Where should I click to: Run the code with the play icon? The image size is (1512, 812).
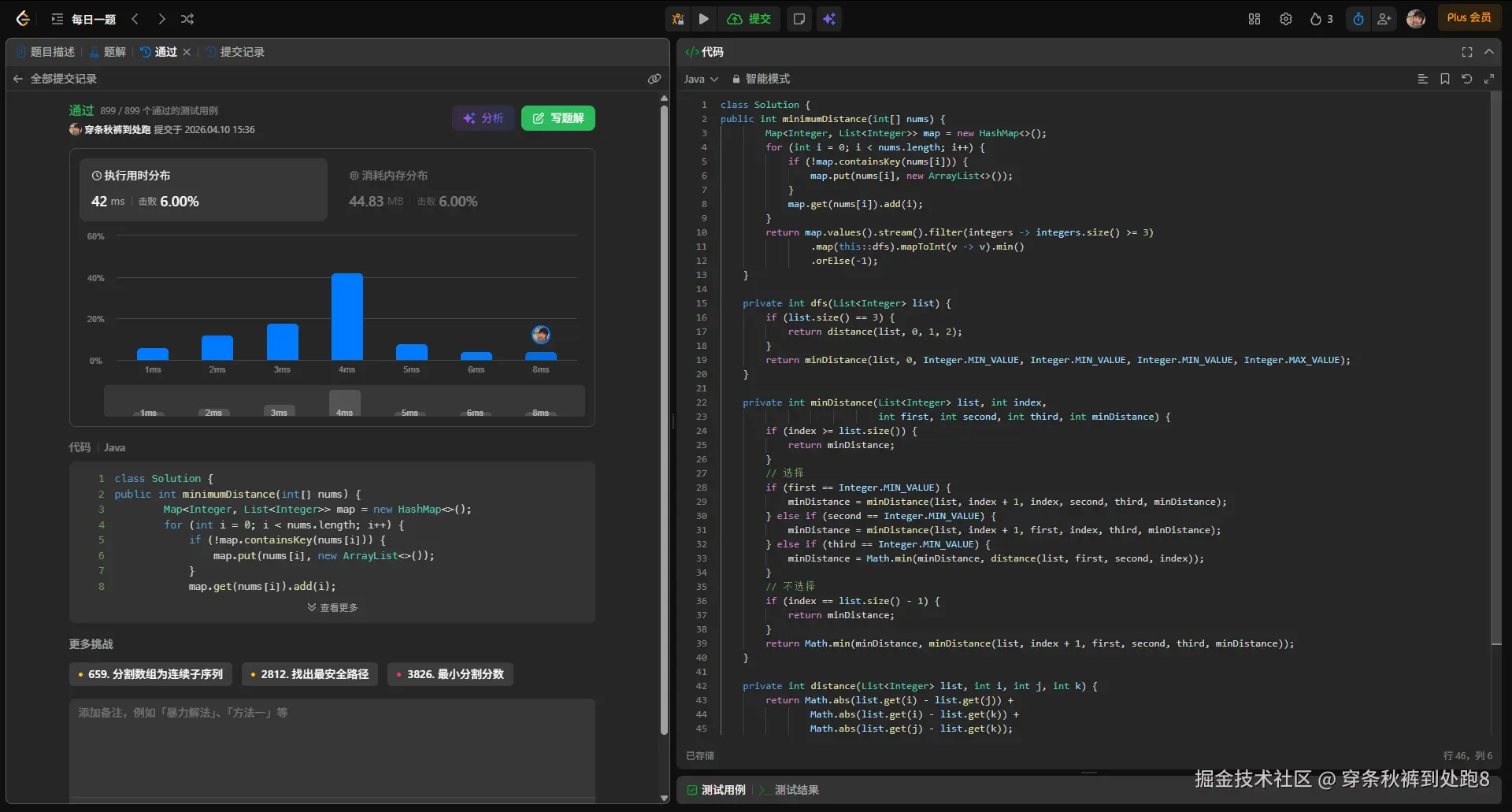pyautogui.click(x=704, y=19)
